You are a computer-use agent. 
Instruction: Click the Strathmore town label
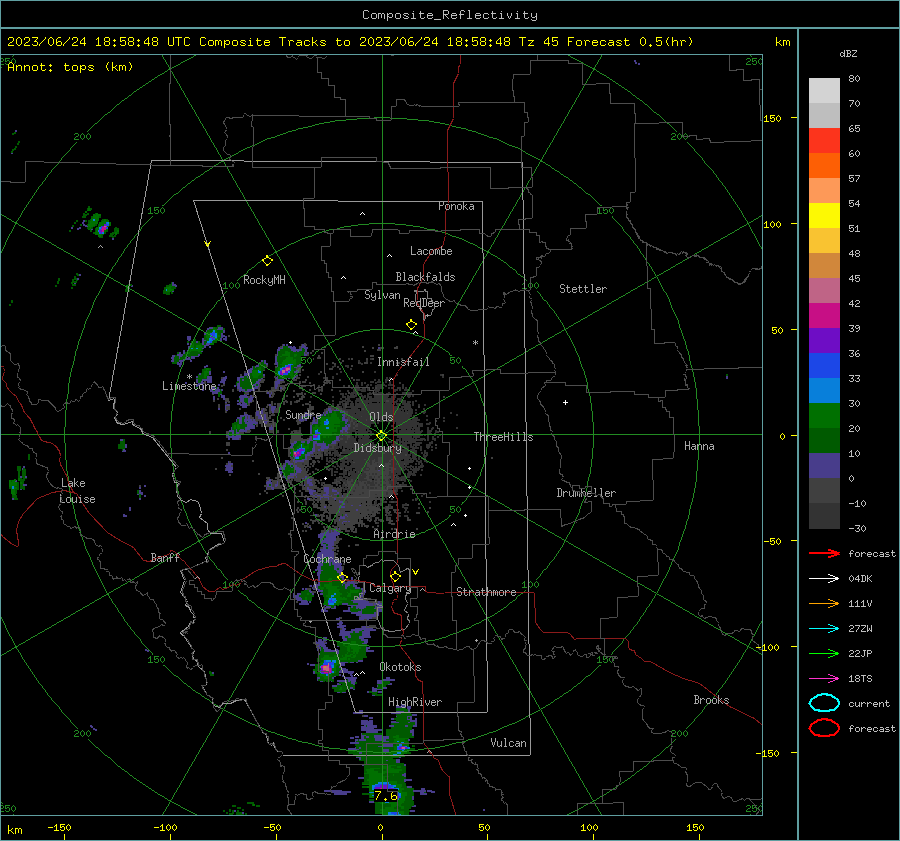486,592
